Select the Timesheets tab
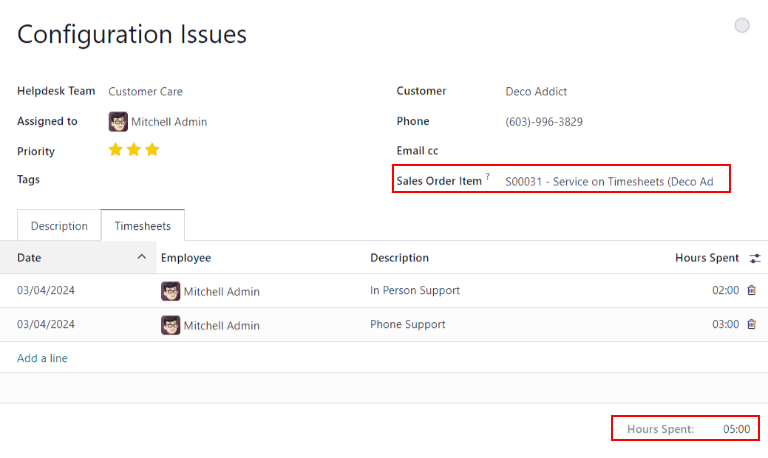Image resolution: width=768 pixels, height=458 pixels. coord(142,226)
